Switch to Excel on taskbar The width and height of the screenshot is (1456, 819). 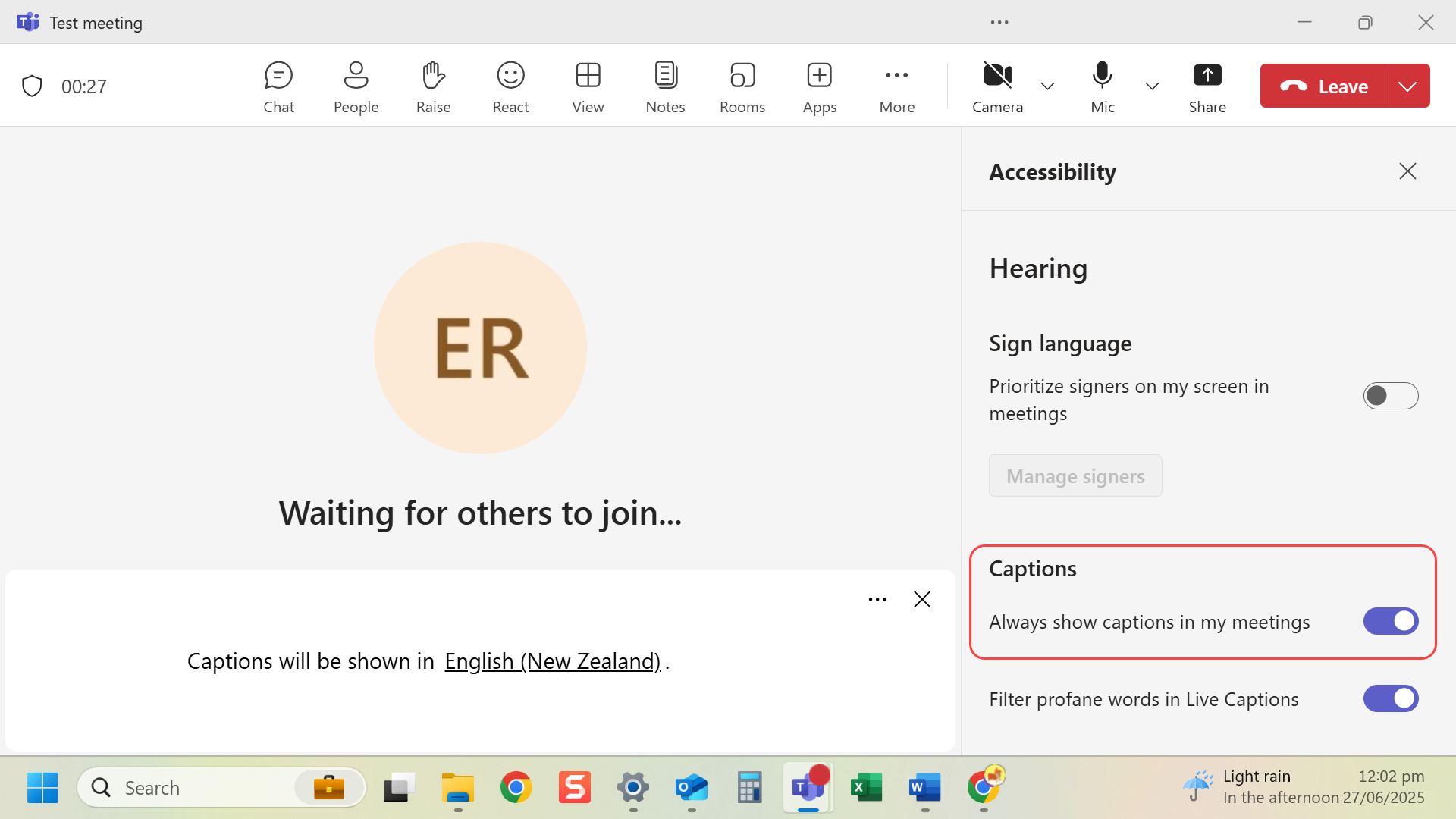tap(867, 788)
